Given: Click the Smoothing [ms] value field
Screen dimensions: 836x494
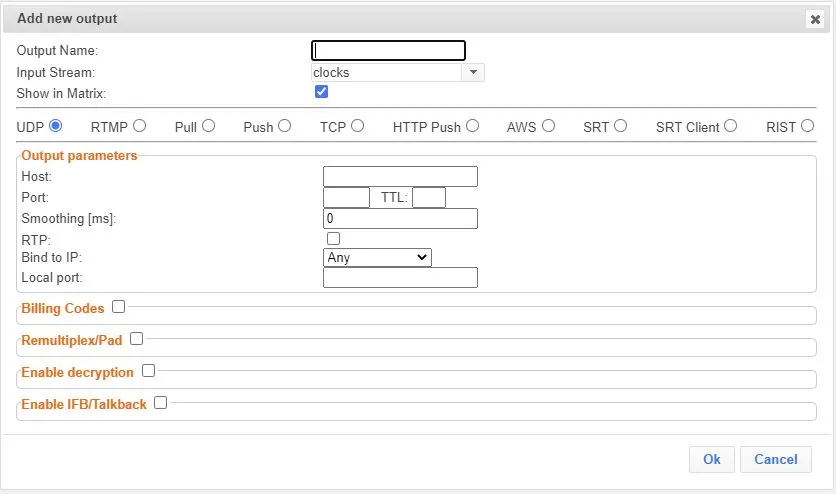Looking at the screenshot, I should click(x=400, y=218).
